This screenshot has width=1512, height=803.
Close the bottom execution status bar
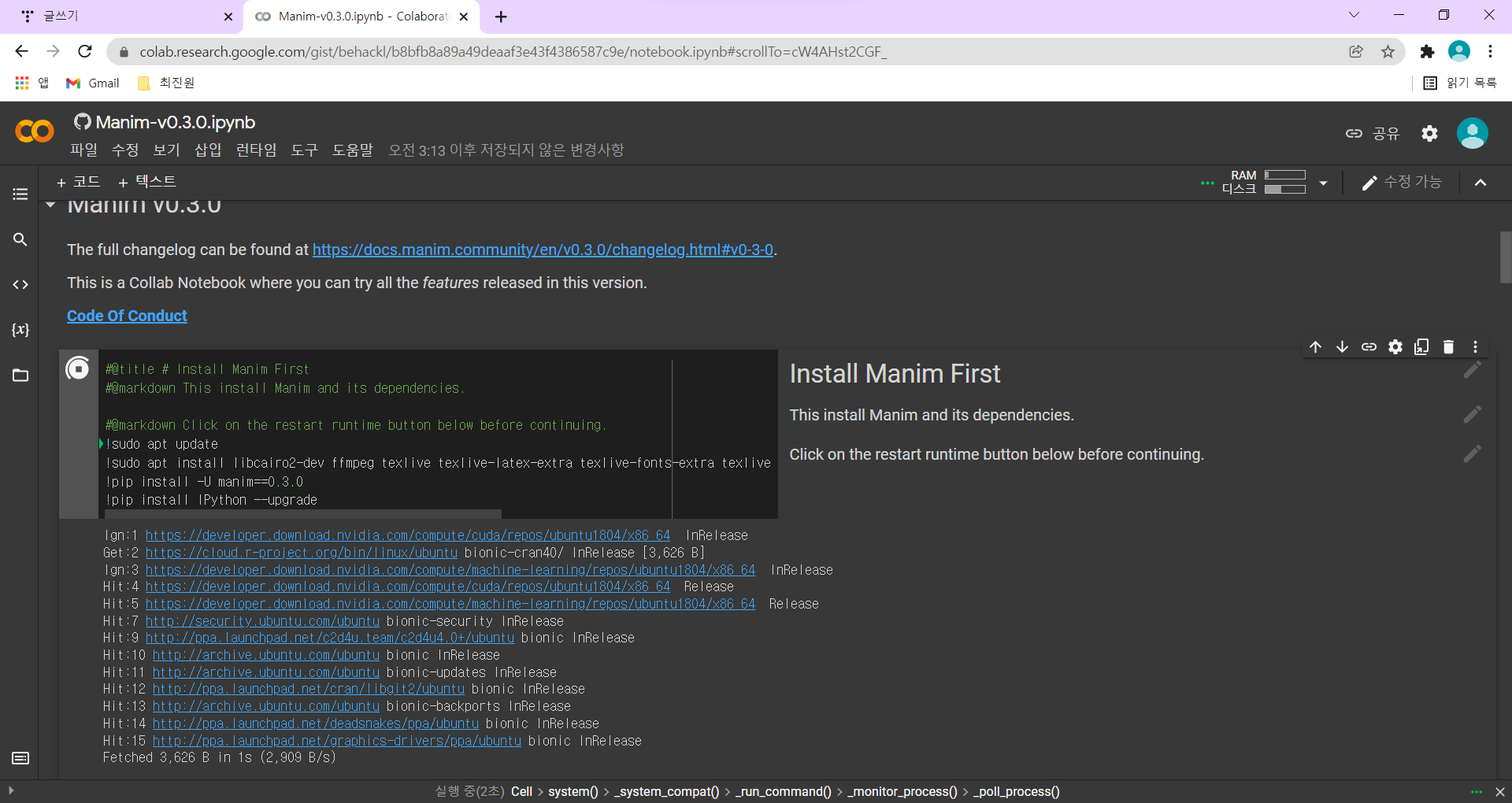tap(1499, 792)
